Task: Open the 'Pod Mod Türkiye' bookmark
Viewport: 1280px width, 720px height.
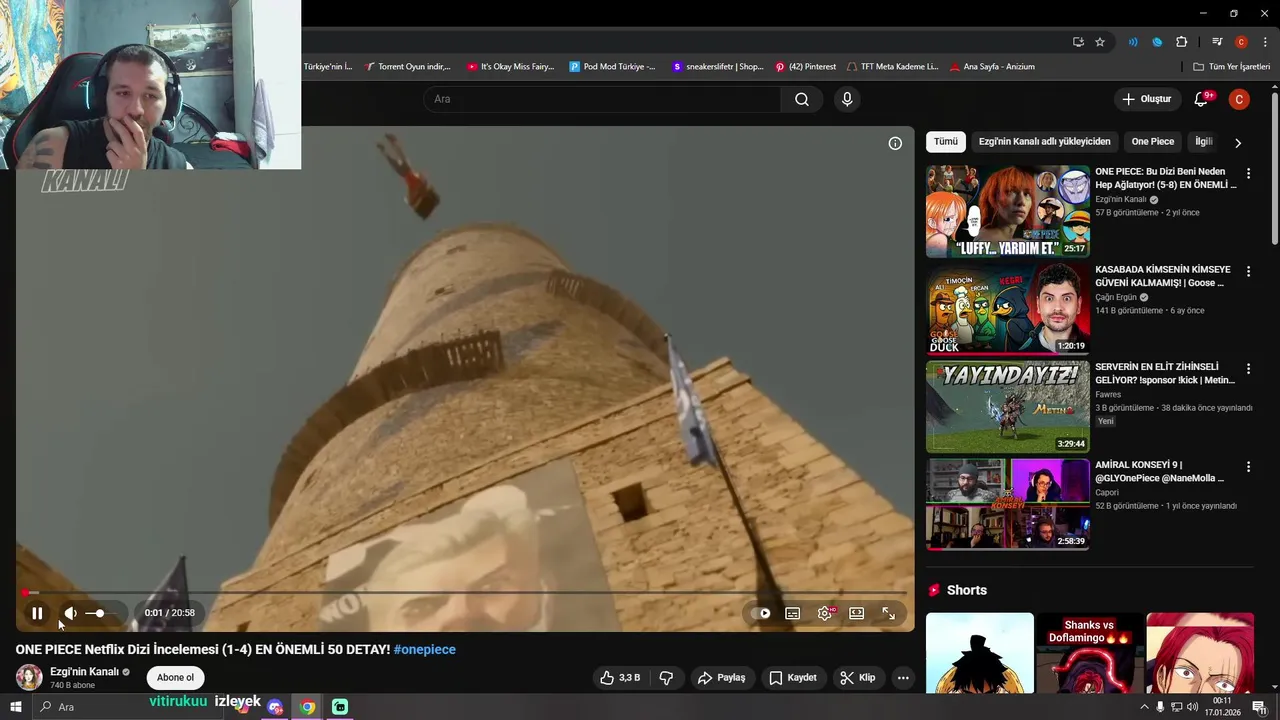Action: (x=612, y=67)
